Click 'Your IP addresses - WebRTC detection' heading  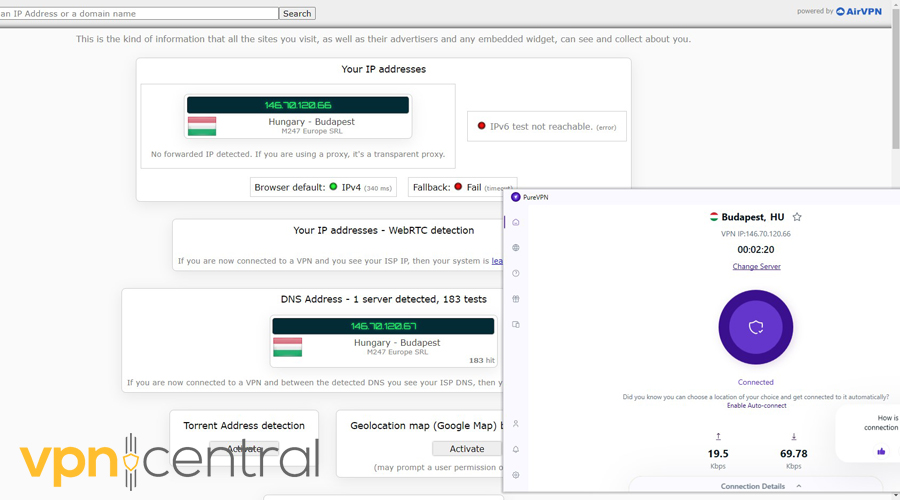point(383,230)
